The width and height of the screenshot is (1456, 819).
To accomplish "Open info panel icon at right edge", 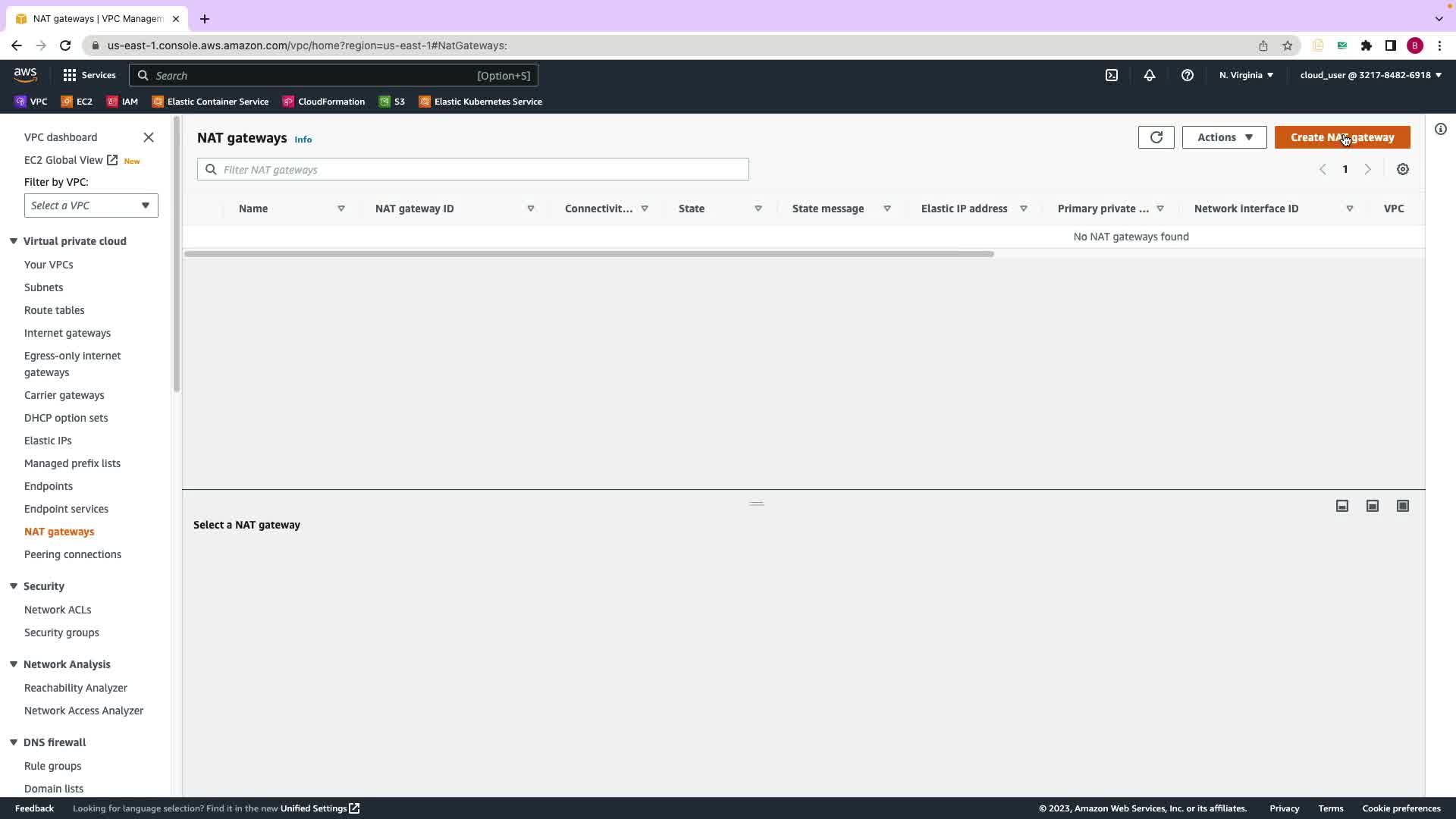I will (1441, 129).
